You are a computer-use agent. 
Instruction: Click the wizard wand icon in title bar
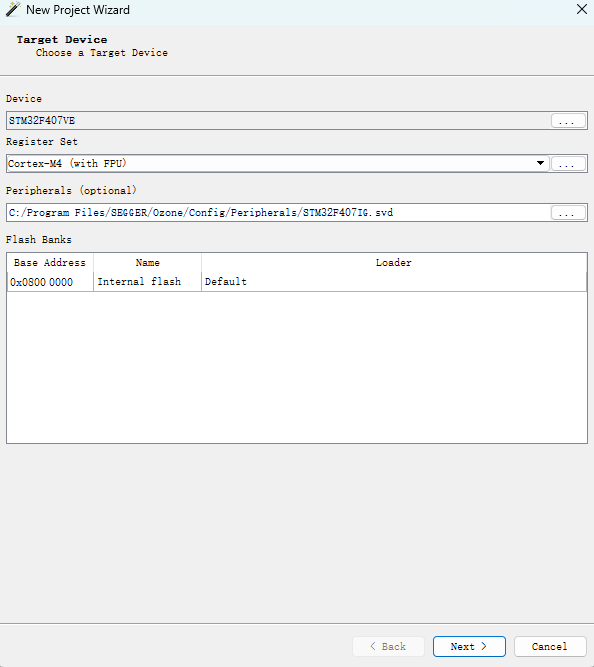[13, 9]
